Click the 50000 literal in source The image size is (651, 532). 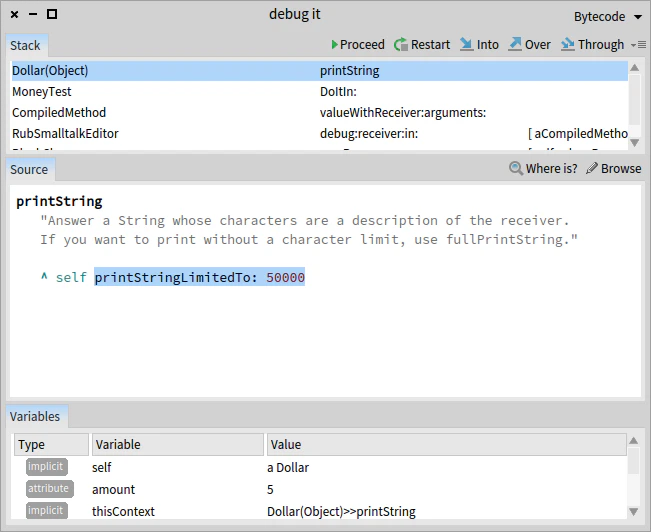[x=286, y=277]
